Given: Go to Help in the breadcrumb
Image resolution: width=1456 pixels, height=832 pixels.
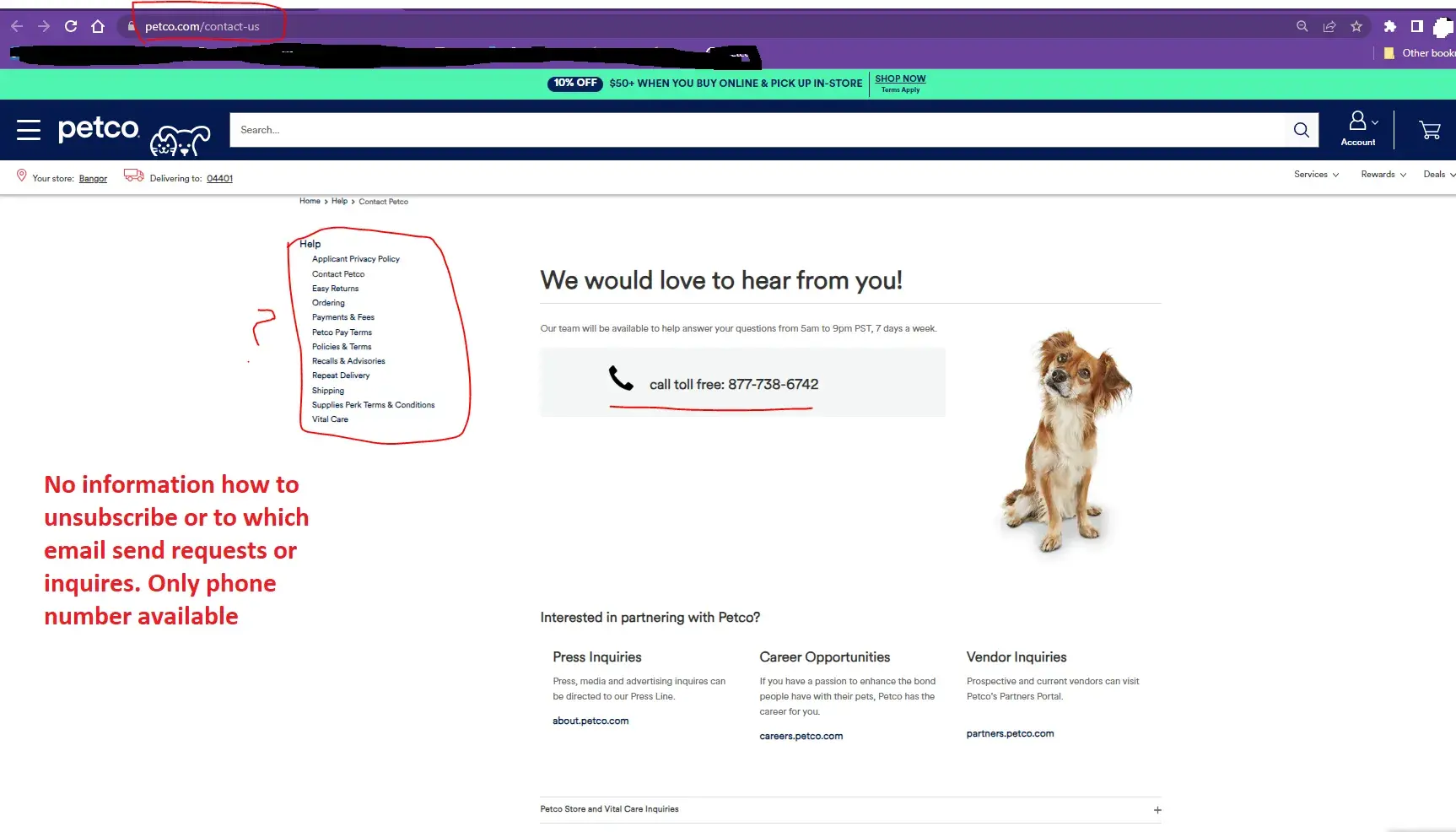Looking at the screenshot, I should (x=339, y=202).
